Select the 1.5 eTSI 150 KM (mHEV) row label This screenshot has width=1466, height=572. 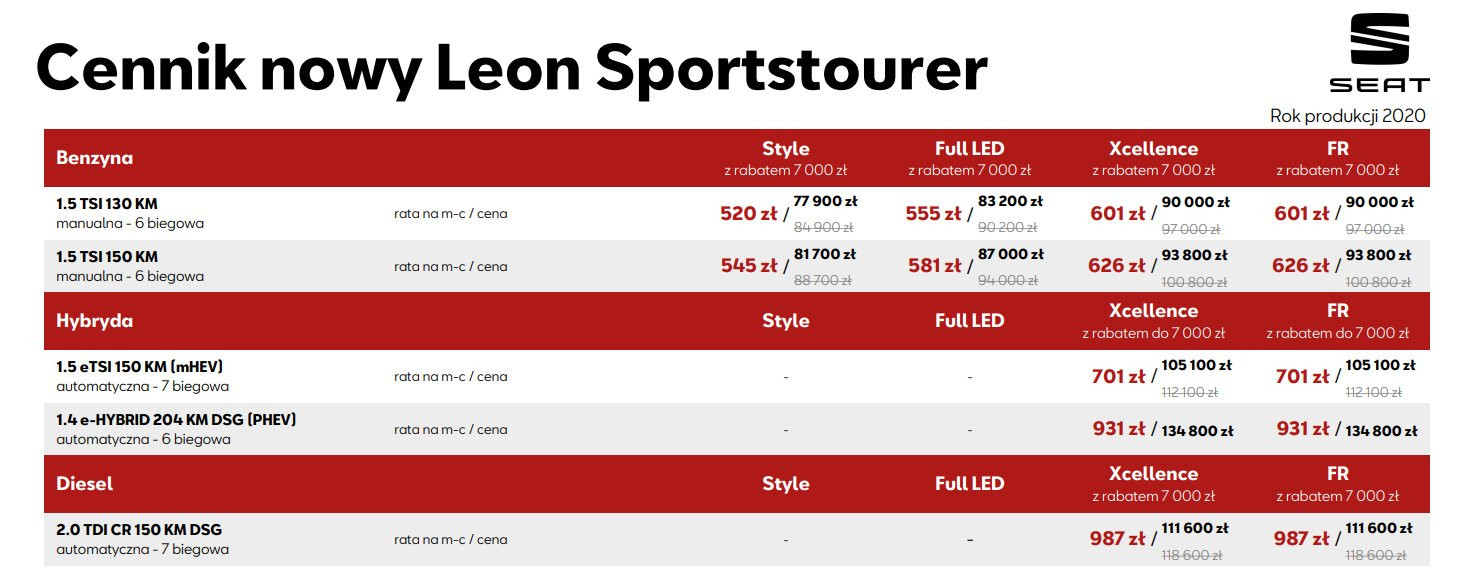(146, 367)
